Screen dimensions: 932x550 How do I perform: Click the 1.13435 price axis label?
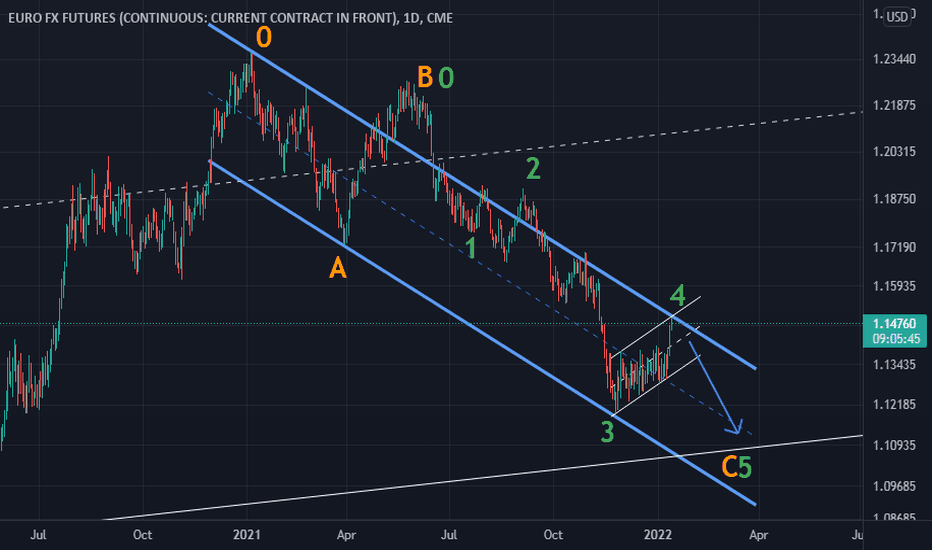pyautogui.click(x=895, y=364)
